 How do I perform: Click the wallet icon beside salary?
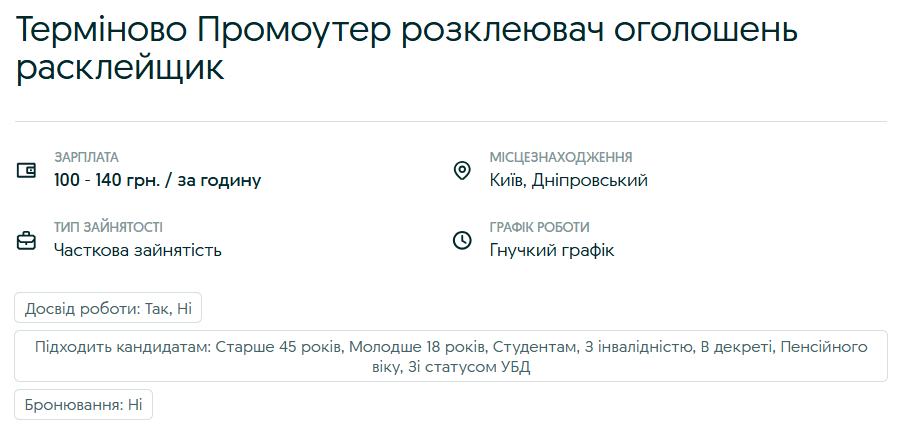pyautogui.click(x=27, y=170)
